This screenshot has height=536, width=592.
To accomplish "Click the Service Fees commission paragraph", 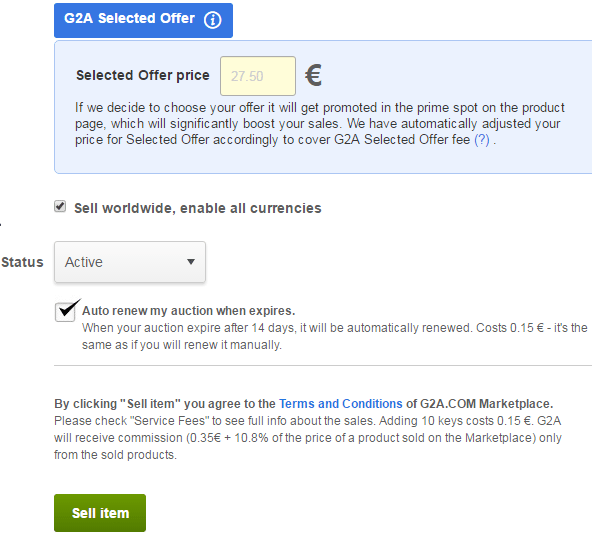I will coord(308,438).
